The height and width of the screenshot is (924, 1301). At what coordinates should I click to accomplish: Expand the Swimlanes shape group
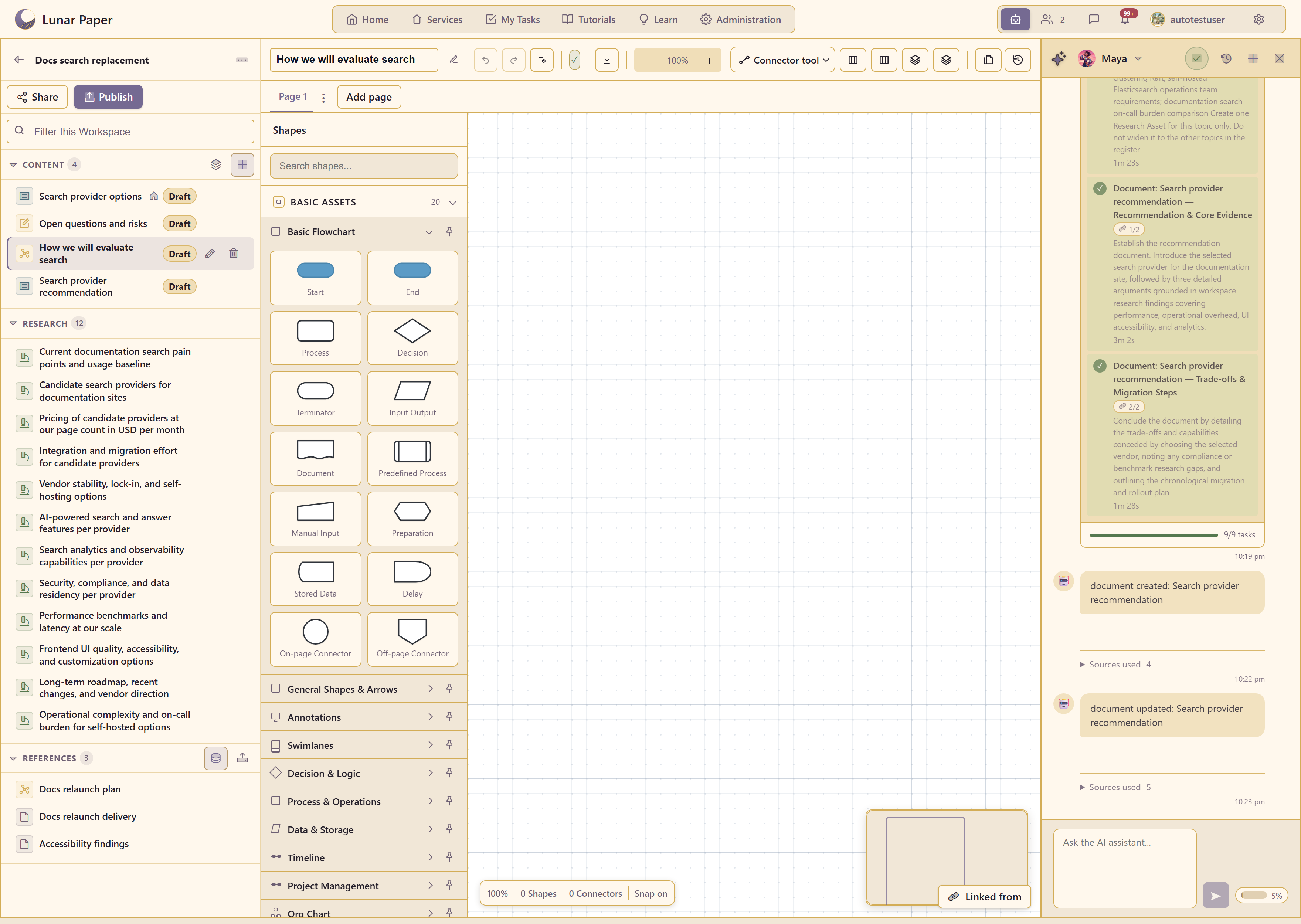(x=430, y=745)
